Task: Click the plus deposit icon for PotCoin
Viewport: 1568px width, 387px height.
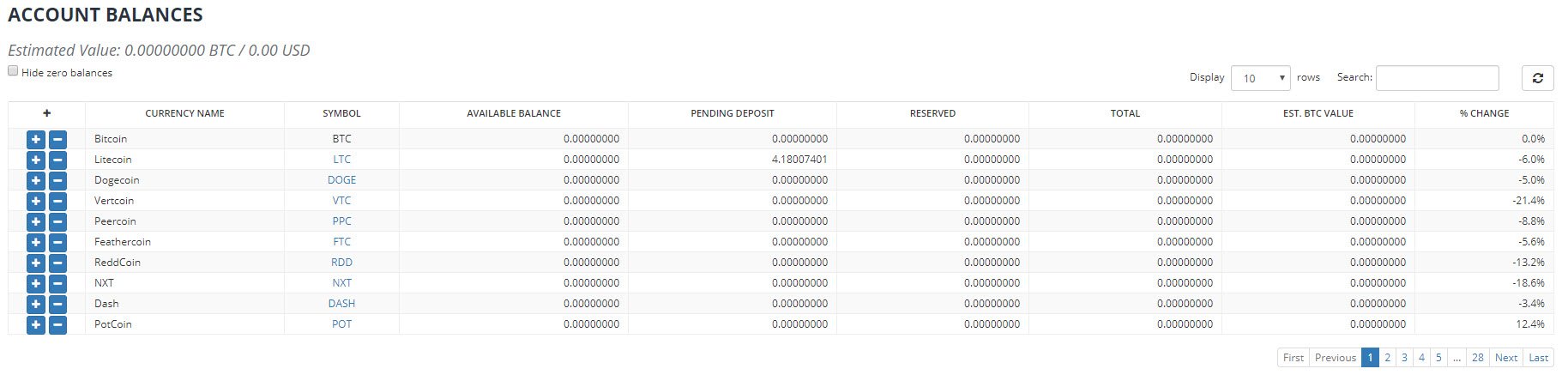Action: 36,324
